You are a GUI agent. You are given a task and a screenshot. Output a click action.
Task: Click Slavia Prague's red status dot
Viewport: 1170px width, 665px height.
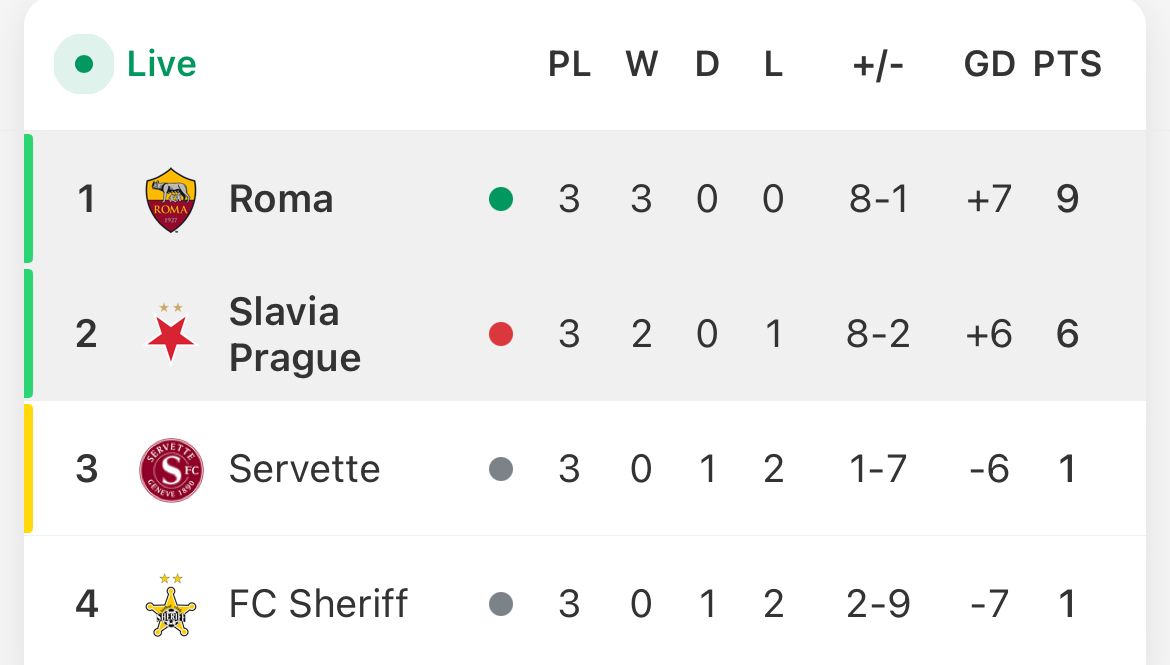(x=501, y=334)
